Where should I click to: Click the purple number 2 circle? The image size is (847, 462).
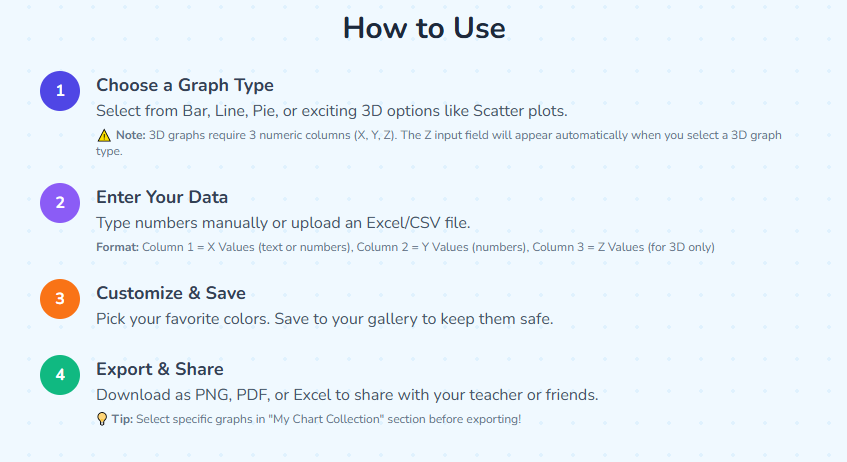(60, 203)
